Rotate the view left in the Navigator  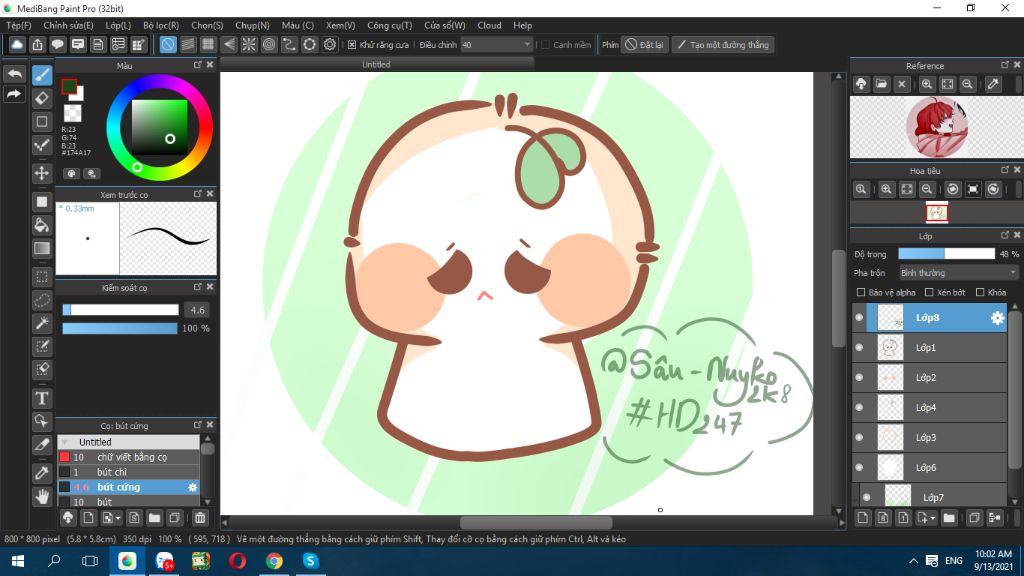(x=953, y=189)
